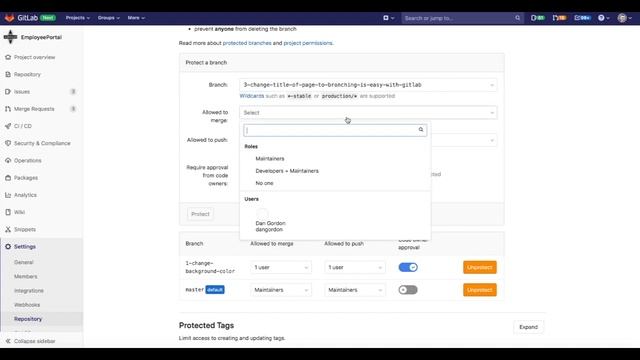Open the Projects menu in the top bar
Viewport: 640px width, 360px height.
point(78,18)
